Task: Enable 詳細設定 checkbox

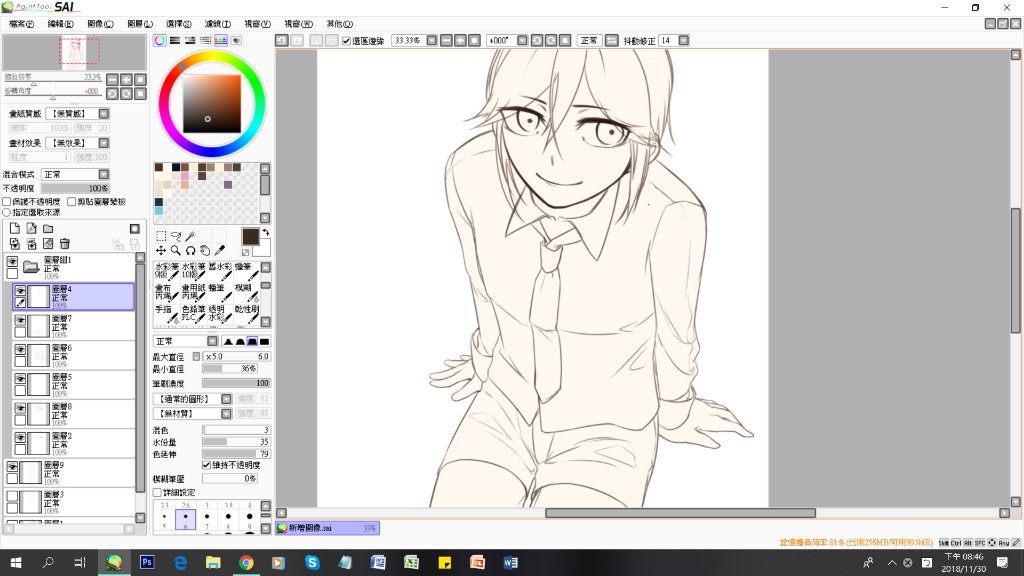Action: point(157,492)
